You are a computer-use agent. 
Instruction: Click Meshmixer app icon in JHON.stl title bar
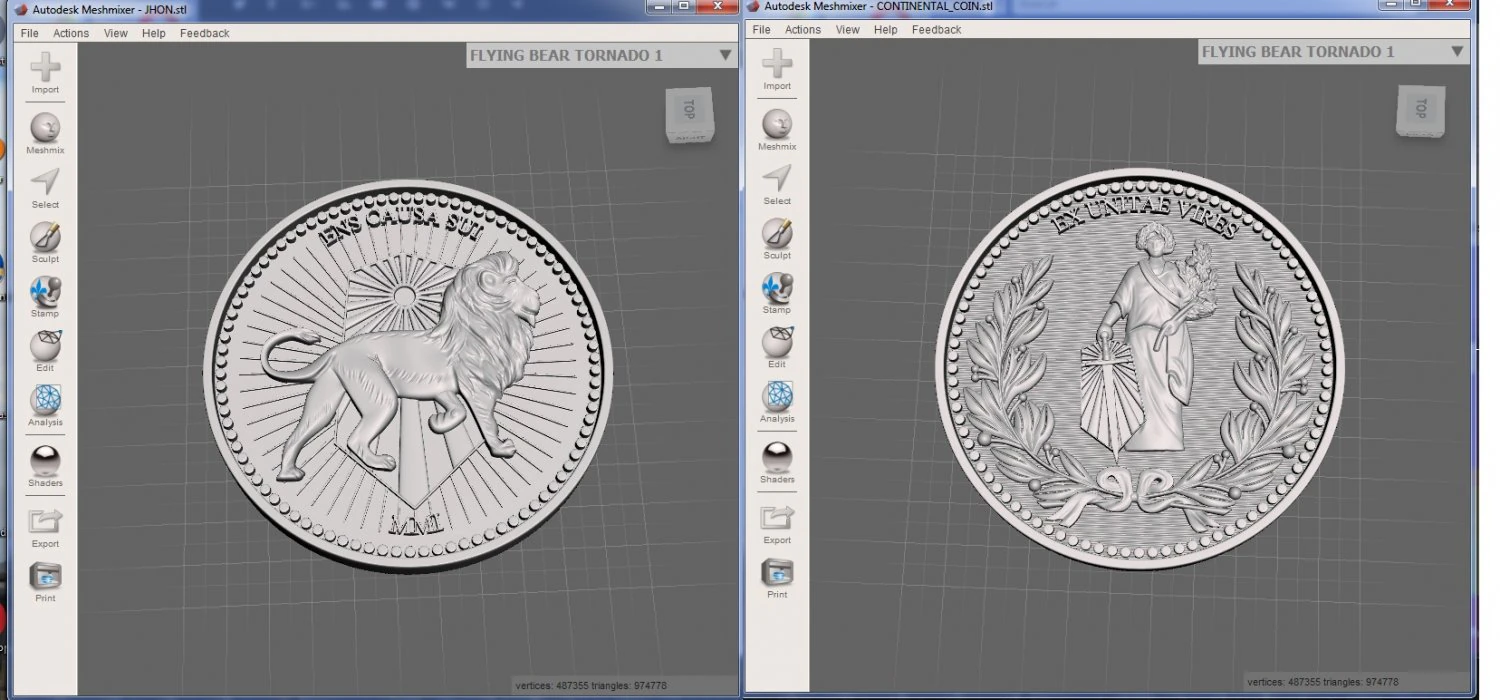tap(20, 9)
